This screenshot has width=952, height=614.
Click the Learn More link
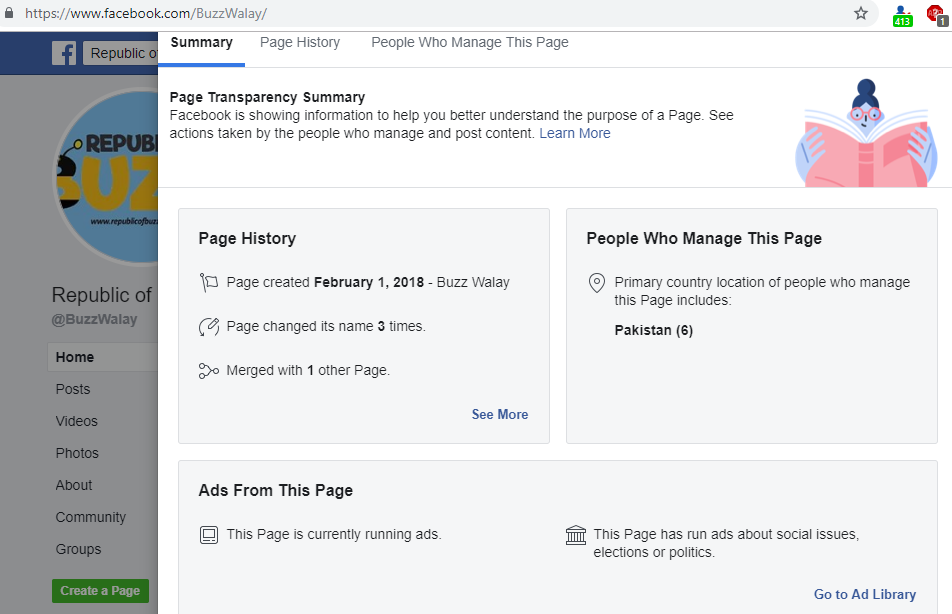[574, 133]
